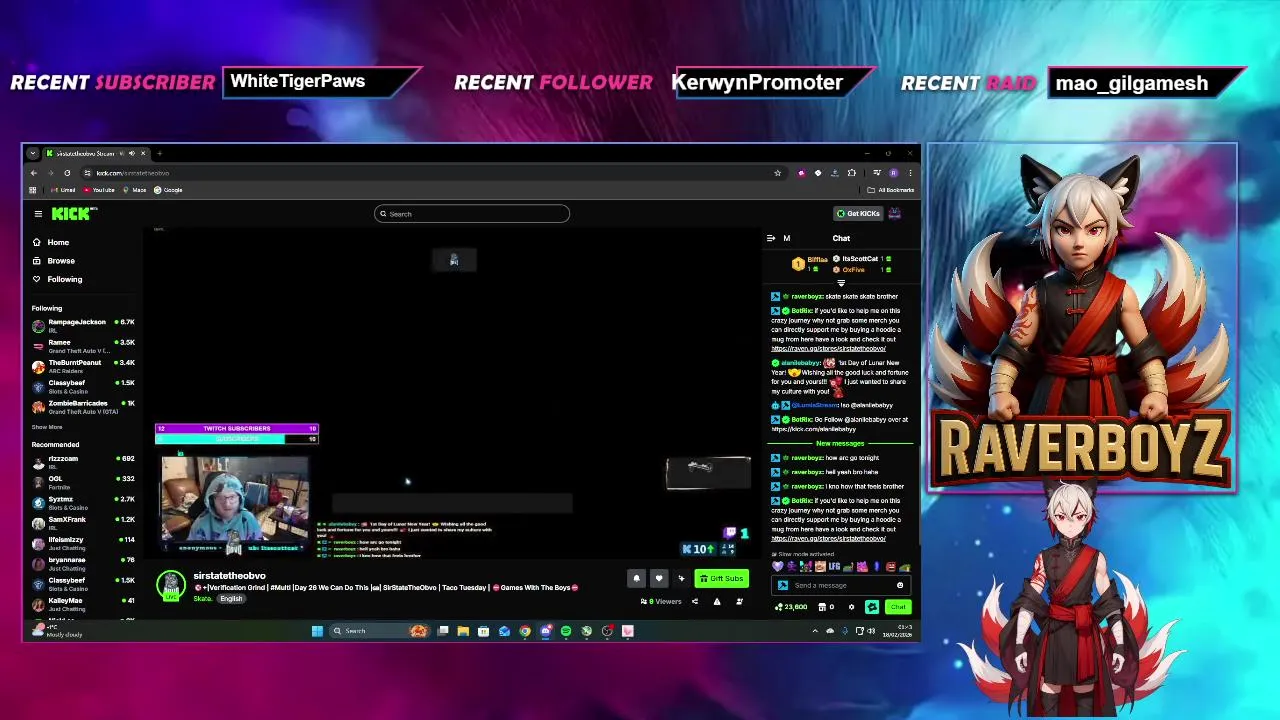This screenshot has width=1280, height=720.
Task: Click the Gift Subs button
Action: click(722, 578)
